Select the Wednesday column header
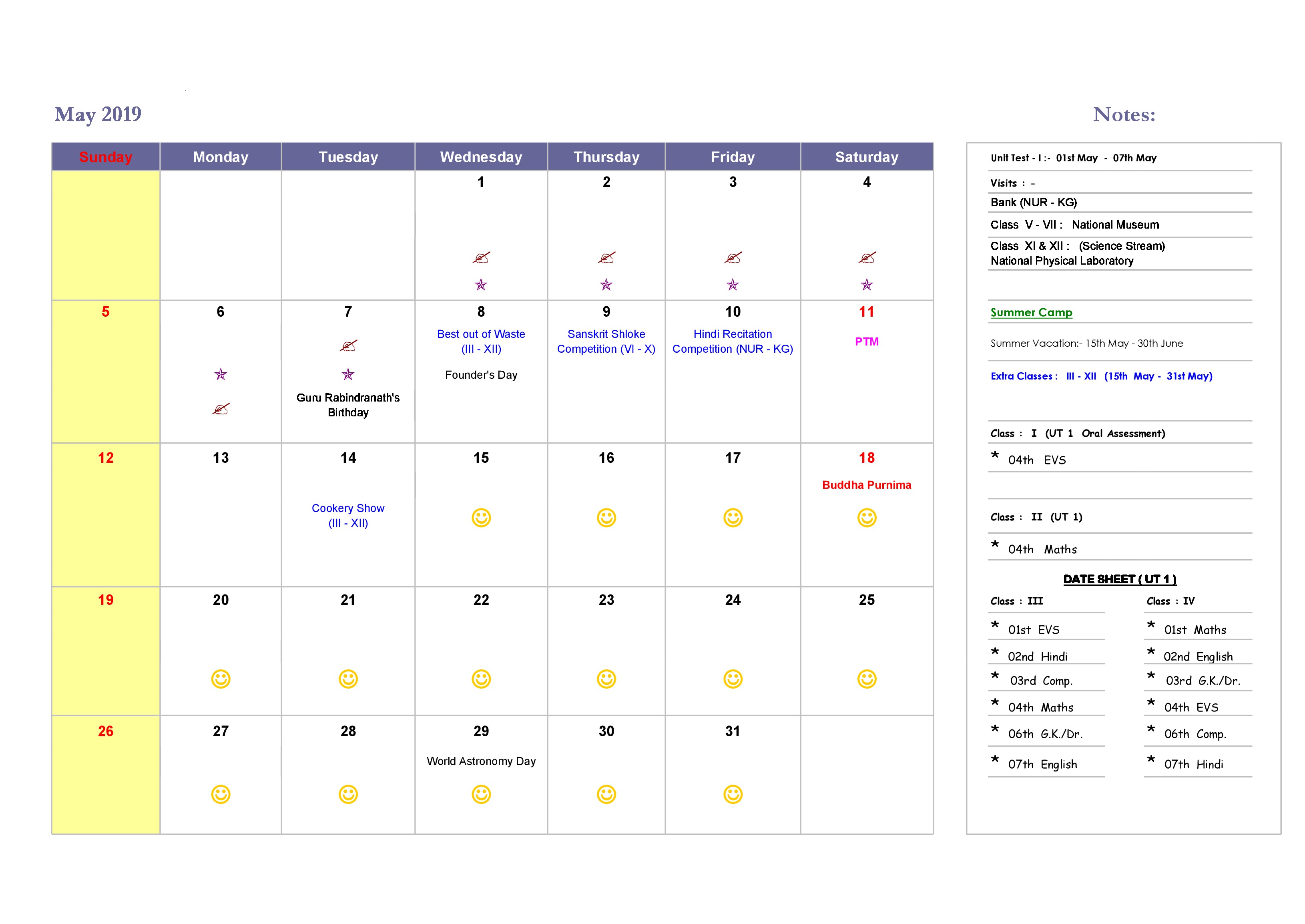 pyautogui.click(x=481, y=157)
